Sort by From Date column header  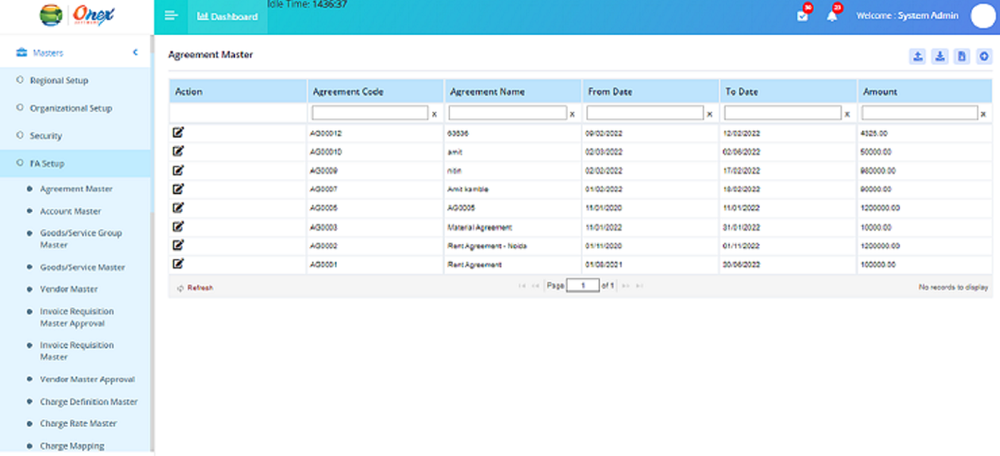[x=610, y=92]
